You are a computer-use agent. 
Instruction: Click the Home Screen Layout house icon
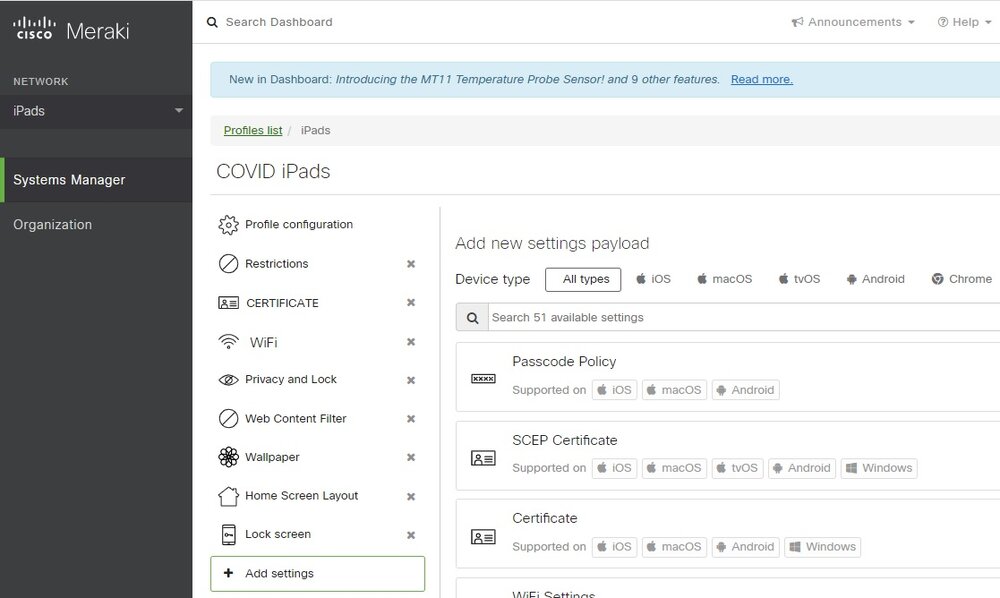pyautogui.click(x=228, y=496)
